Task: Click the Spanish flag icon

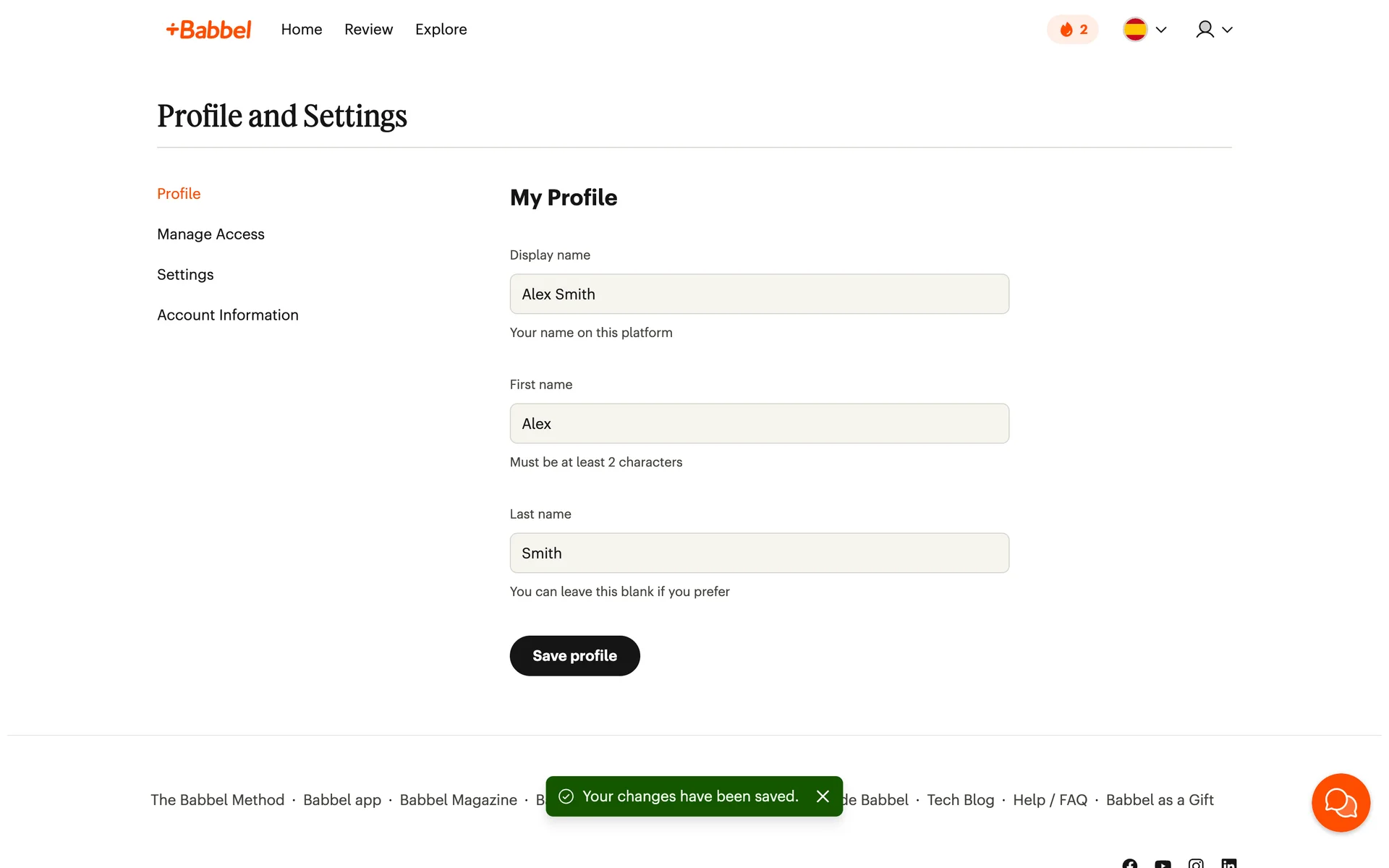Action: coord(1134,30)
